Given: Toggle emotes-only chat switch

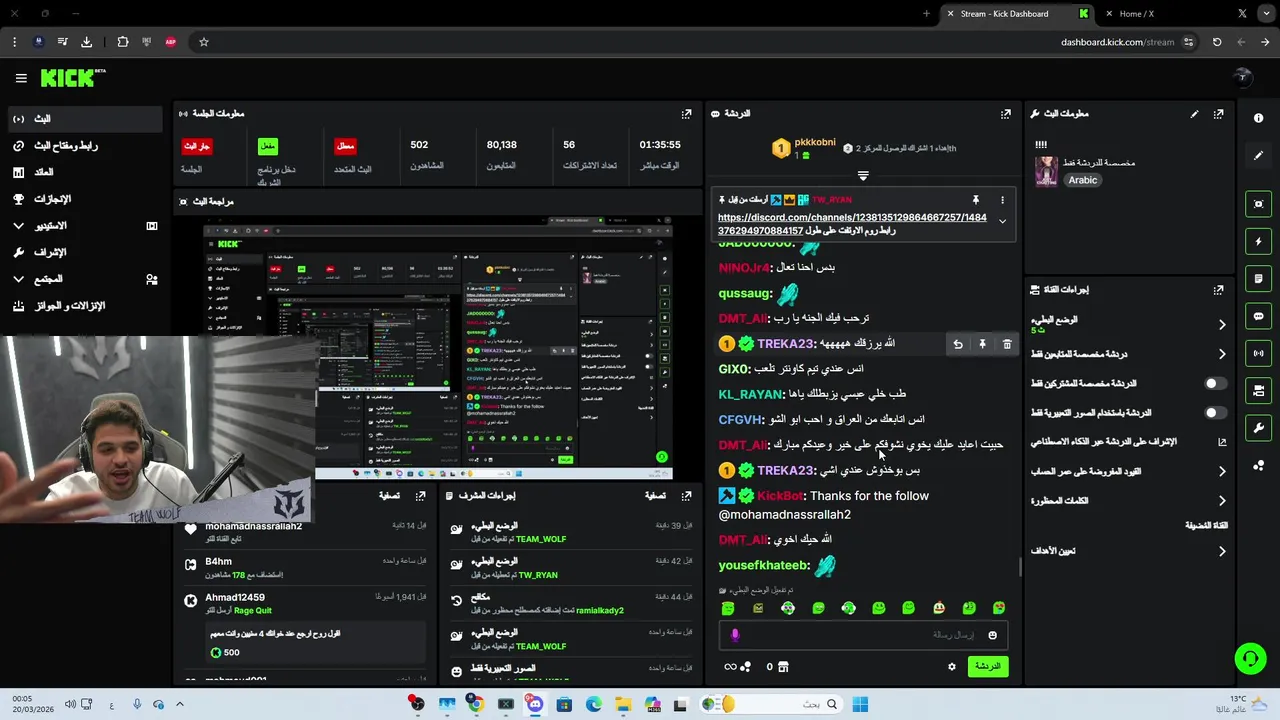Looking at the screenshot, I should (x=1215, y=412).
